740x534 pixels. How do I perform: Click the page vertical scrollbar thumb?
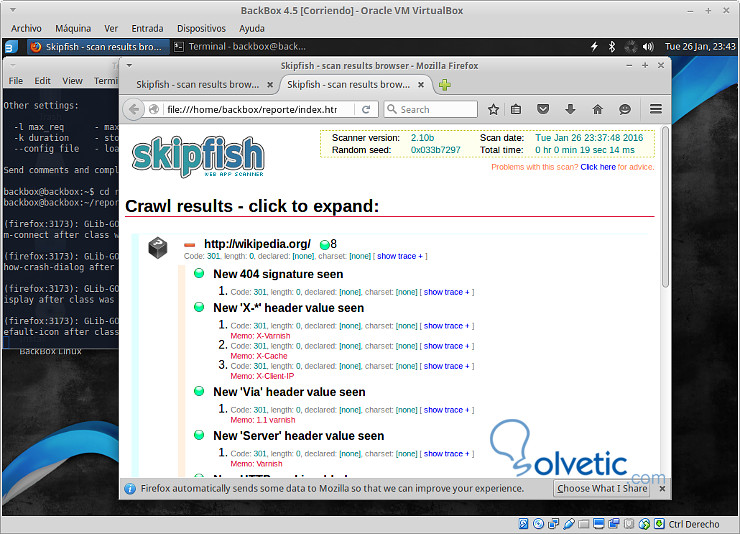click(665, 207)
